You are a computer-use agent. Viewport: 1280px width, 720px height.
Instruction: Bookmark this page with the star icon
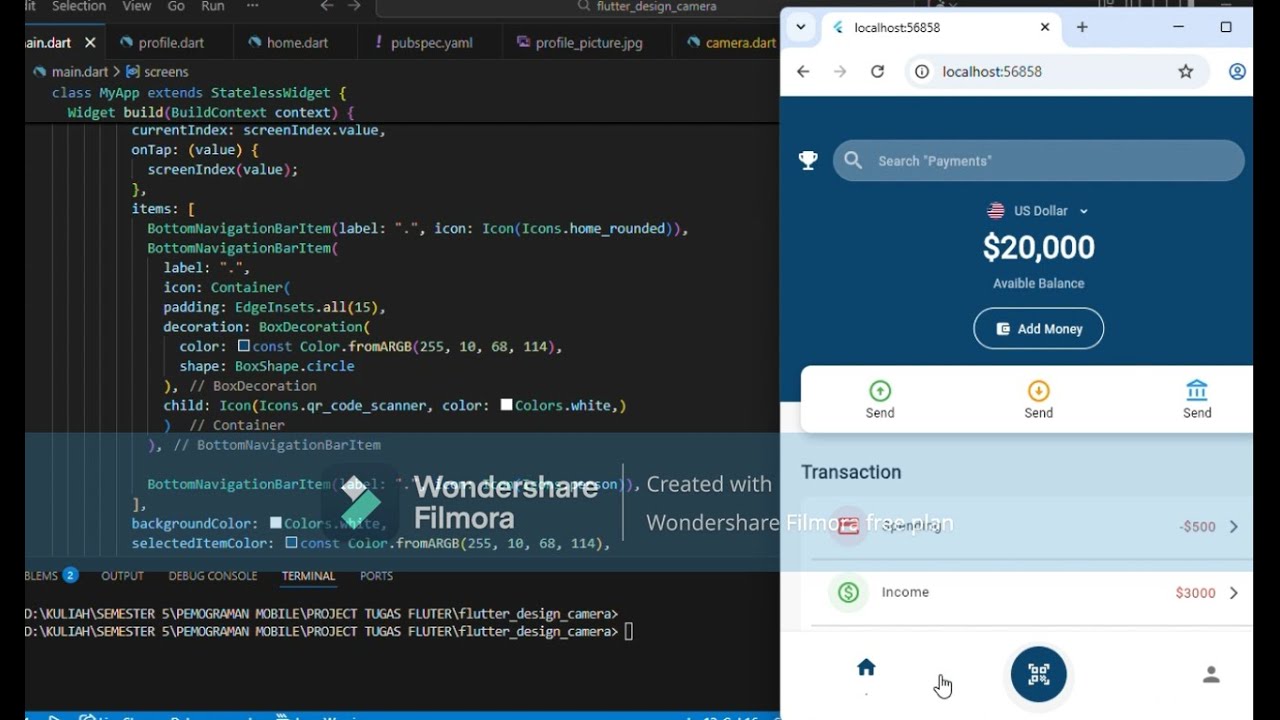1186,71
